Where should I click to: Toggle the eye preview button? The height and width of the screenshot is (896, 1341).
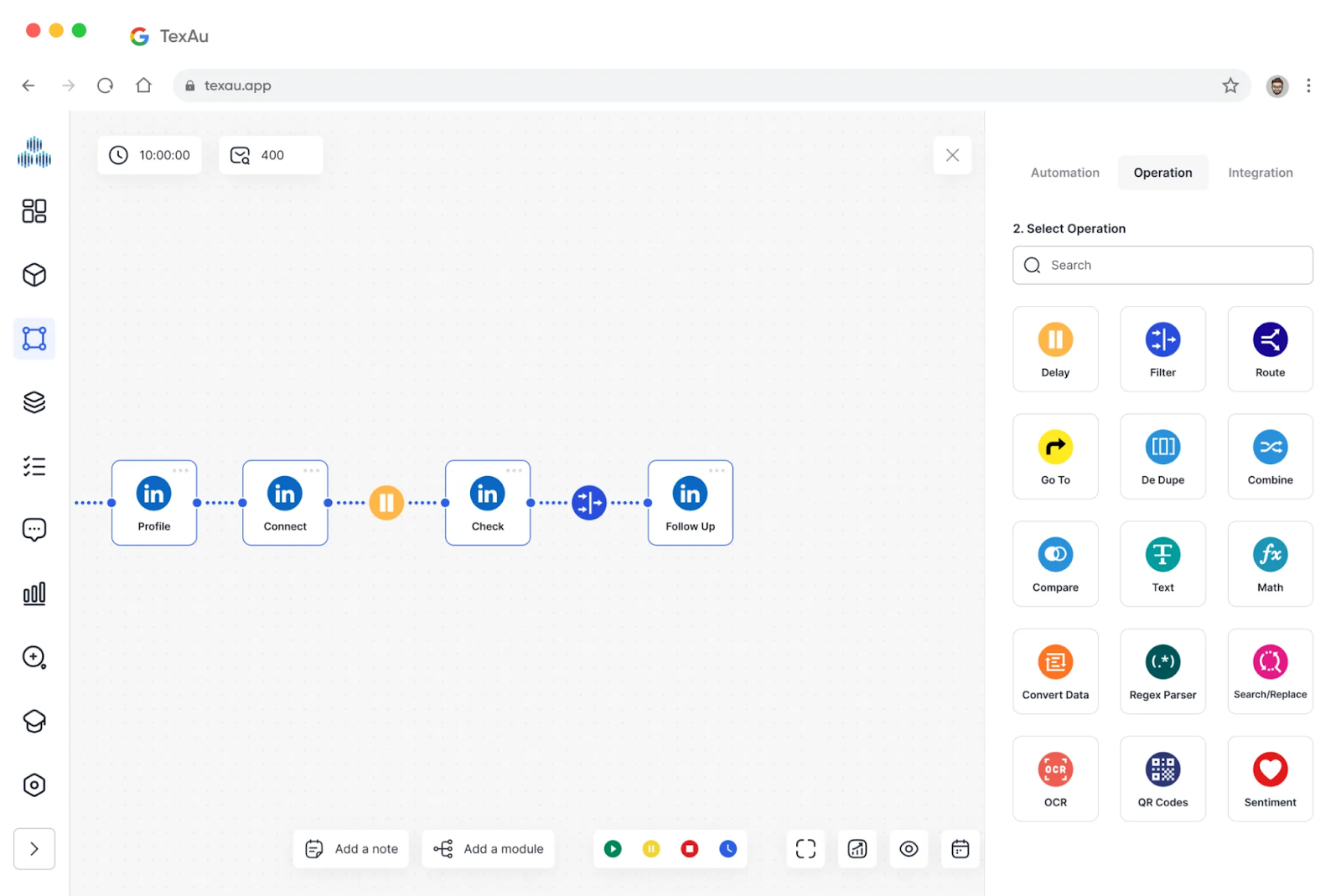click(x=909, y=849)
